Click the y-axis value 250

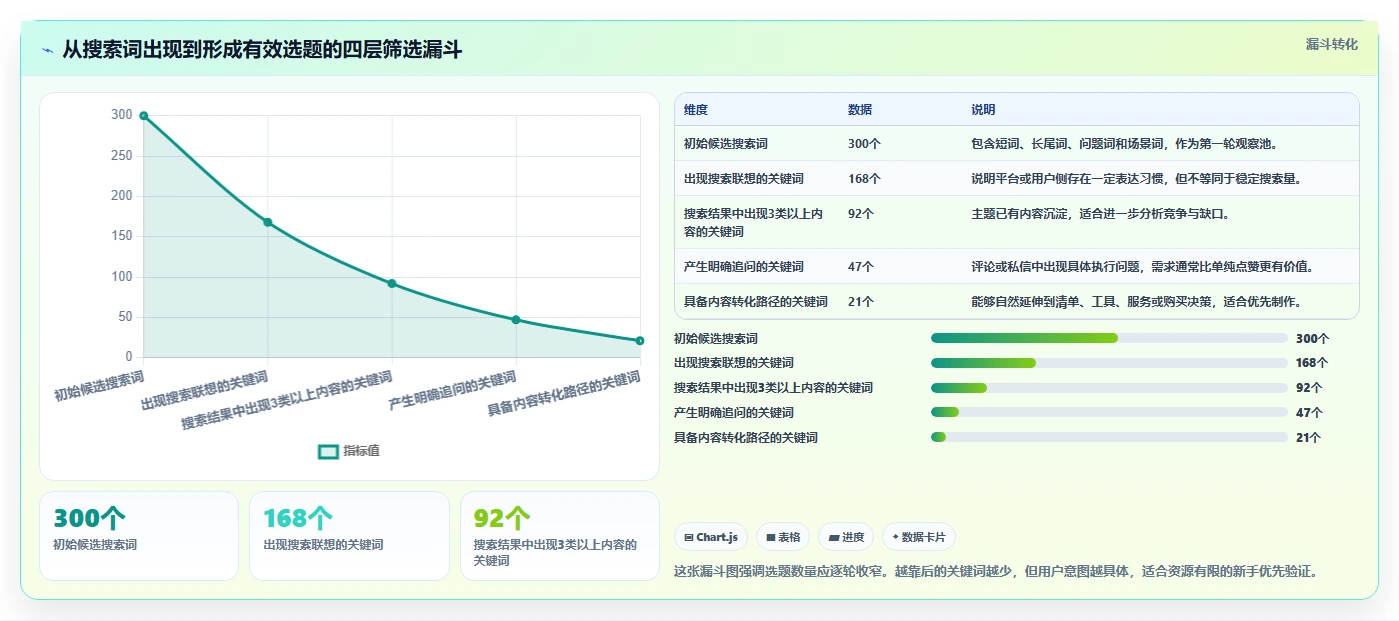(121, 156)
